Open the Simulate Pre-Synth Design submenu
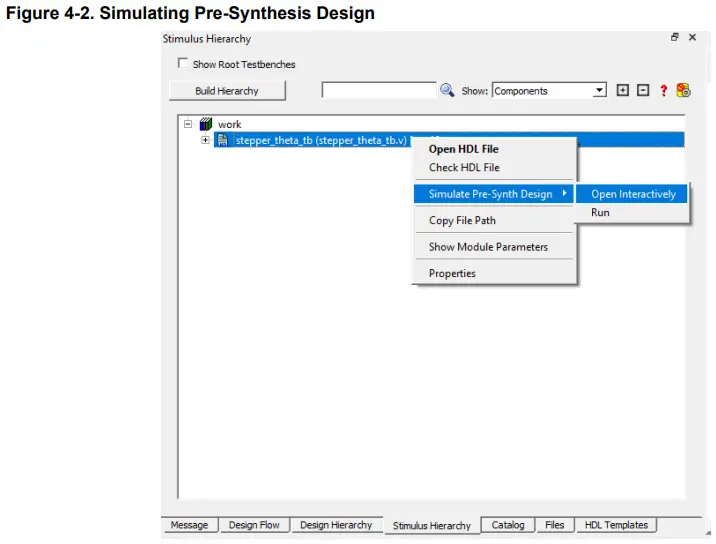The height and width of the screenshot is (544, 716). 494,194
